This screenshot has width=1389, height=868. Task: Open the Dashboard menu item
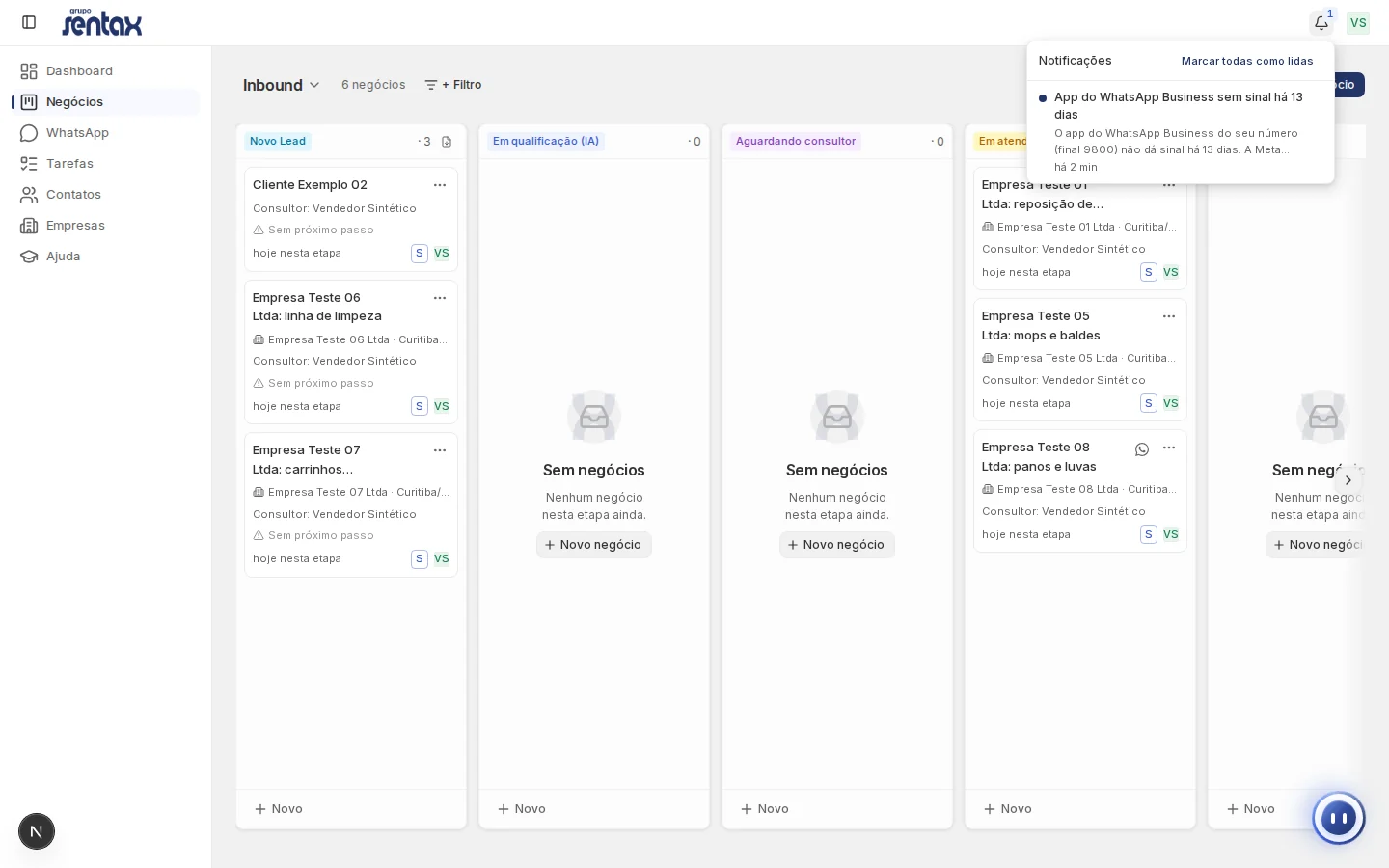[106, 71]
